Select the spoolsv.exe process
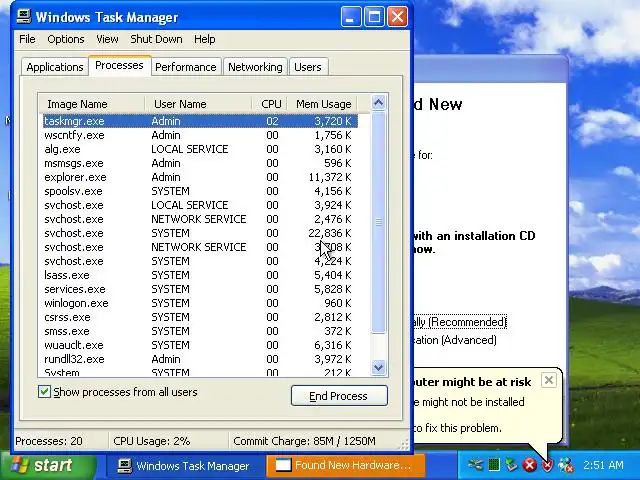640x480 pixels. click(200, 191)
